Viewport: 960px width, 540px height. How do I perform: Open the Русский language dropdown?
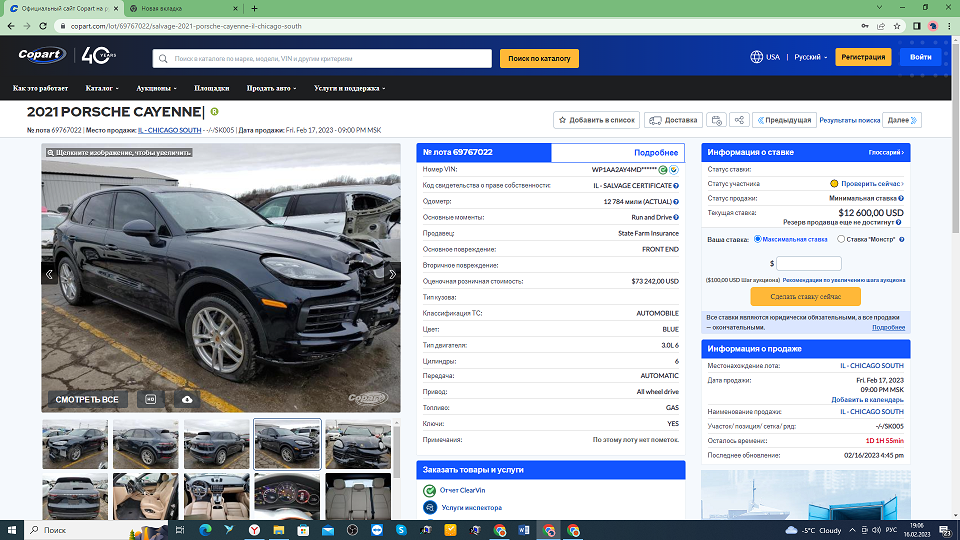tap(811, 57)
